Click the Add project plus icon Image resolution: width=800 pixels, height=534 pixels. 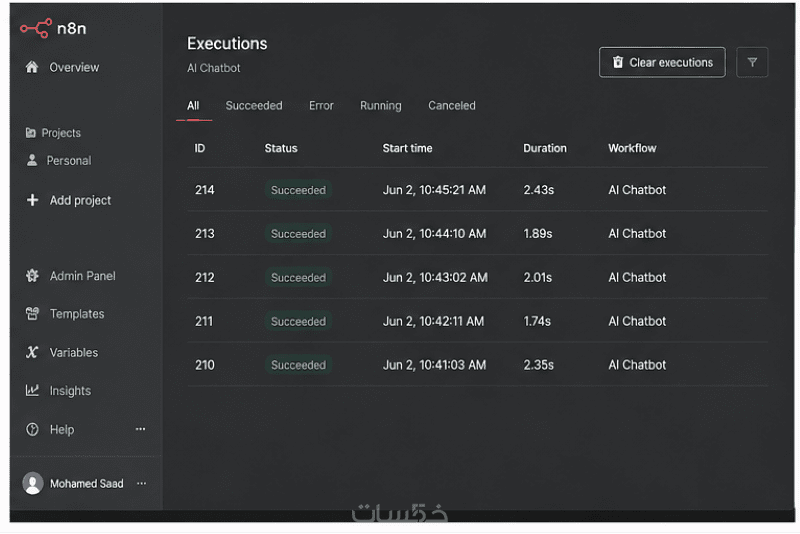coord(32,200)
